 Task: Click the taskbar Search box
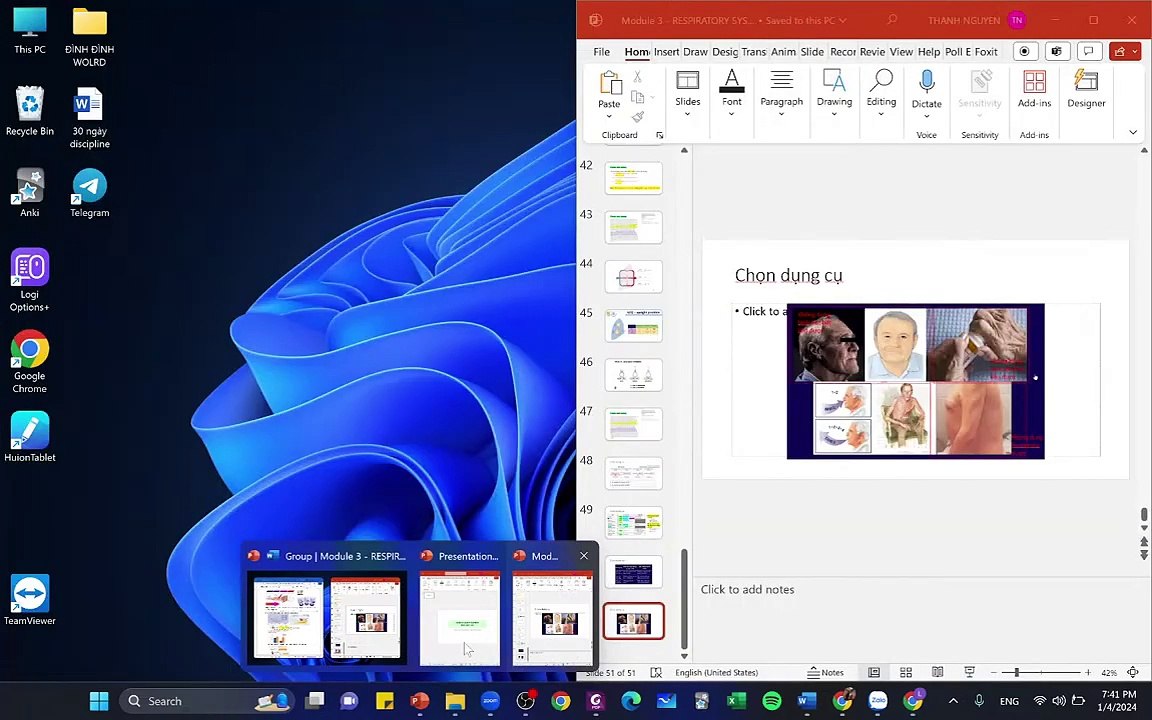(x=207, y=701)
